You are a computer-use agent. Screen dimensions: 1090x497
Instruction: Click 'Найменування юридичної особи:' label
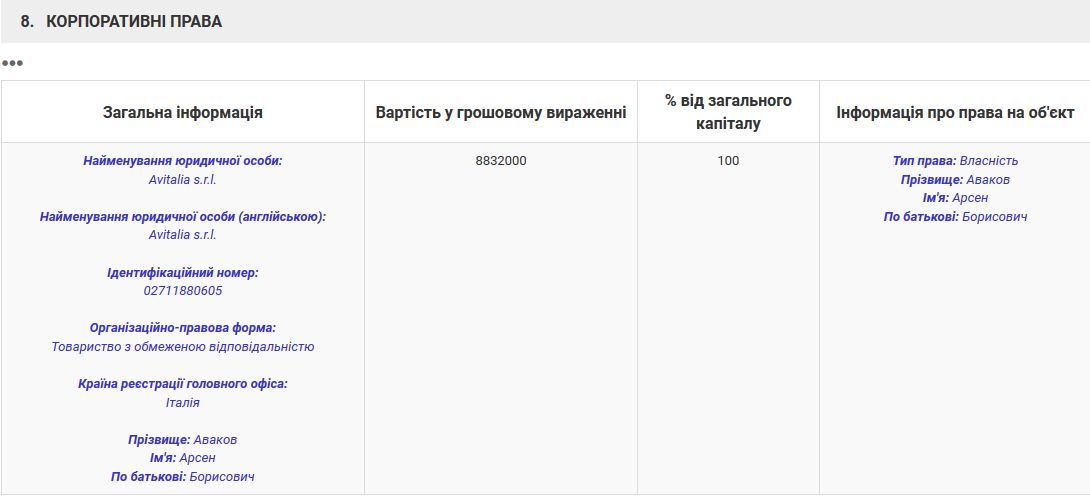click(x=182, y=161)
